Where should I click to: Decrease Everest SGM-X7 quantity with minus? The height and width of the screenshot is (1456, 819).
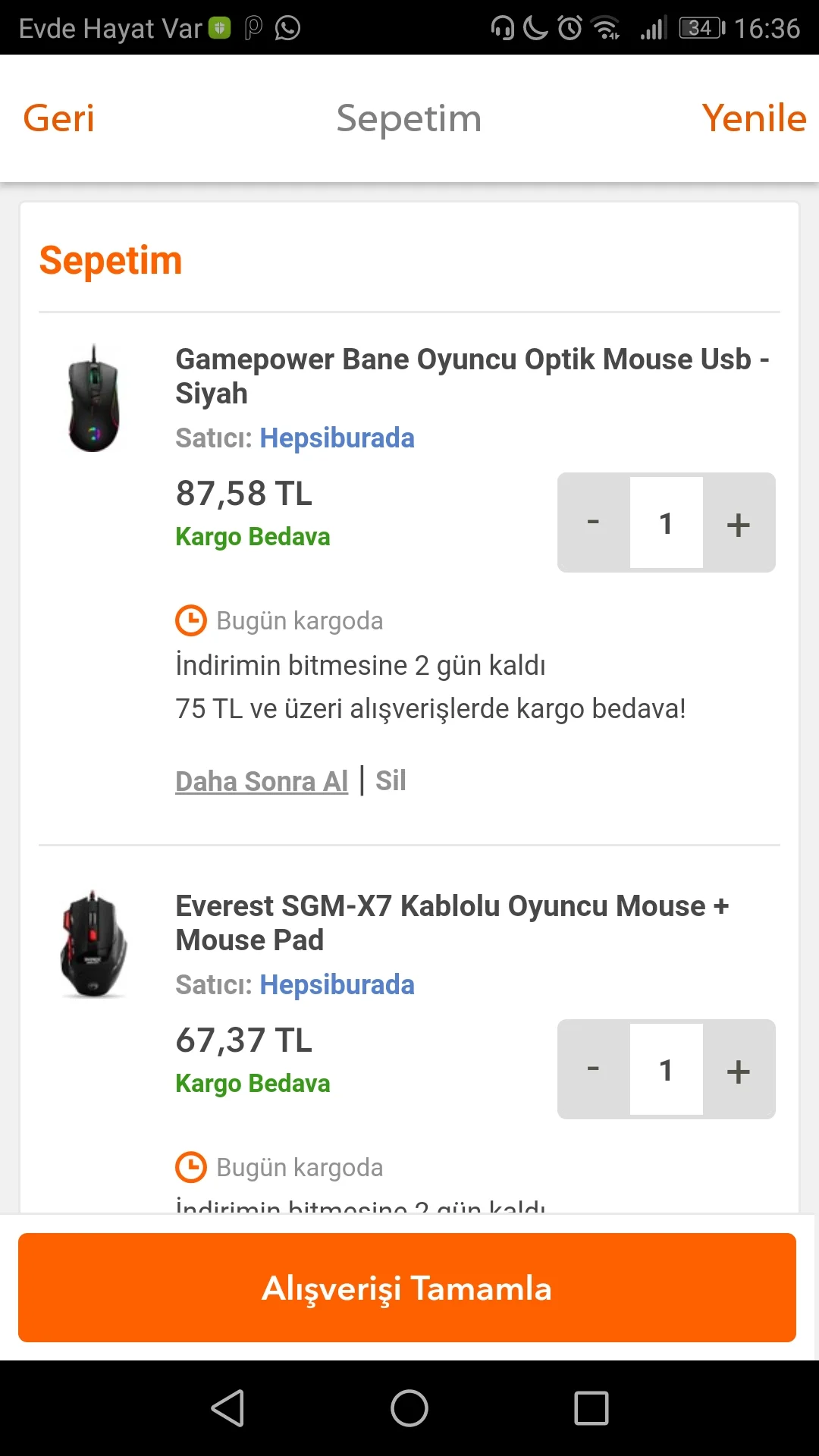593,1070
